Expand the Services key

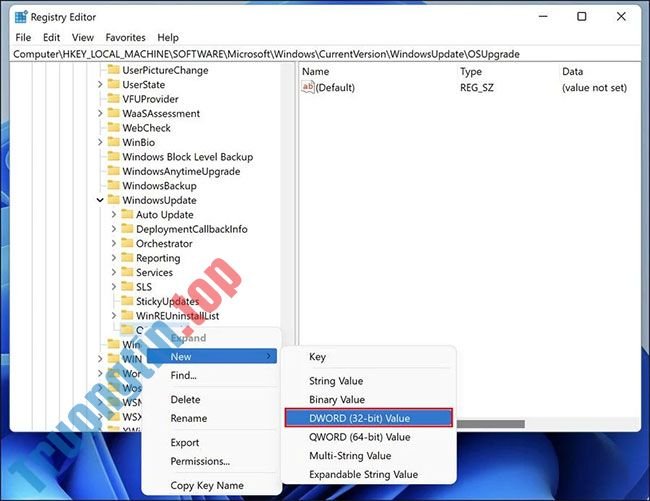[x=114, y=273]
